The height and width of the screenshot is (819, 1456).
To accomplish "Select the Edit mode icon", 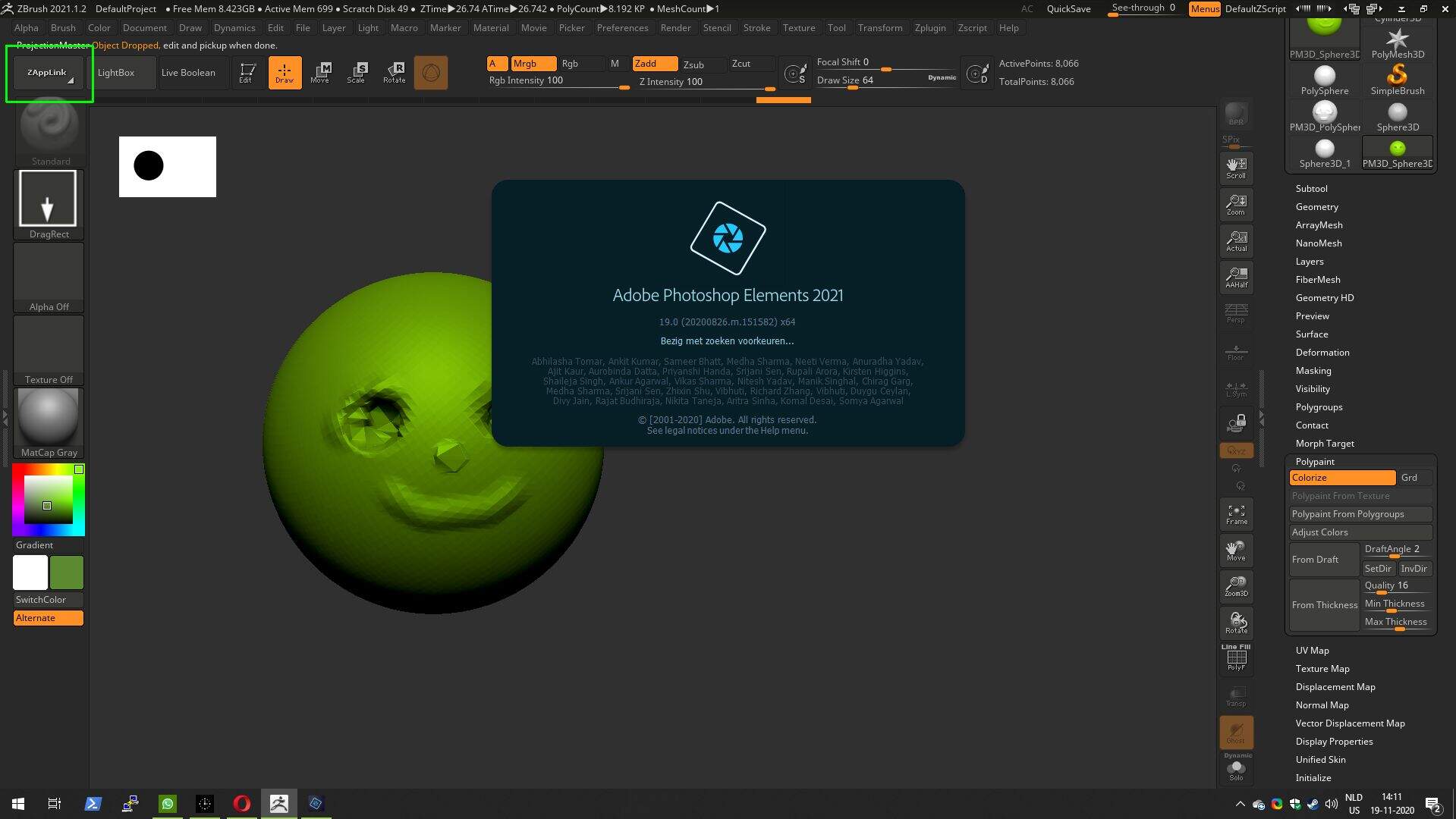I will pos(246,73).
